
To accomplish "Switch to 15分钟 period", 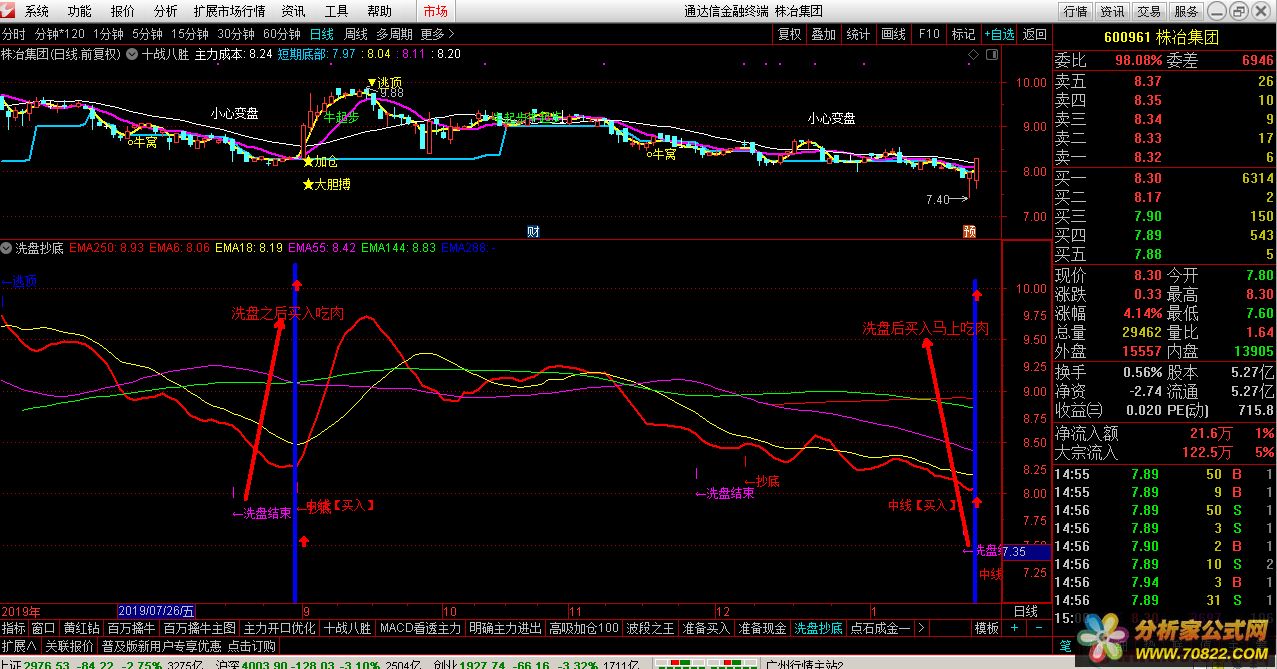I will click(190, 34).
